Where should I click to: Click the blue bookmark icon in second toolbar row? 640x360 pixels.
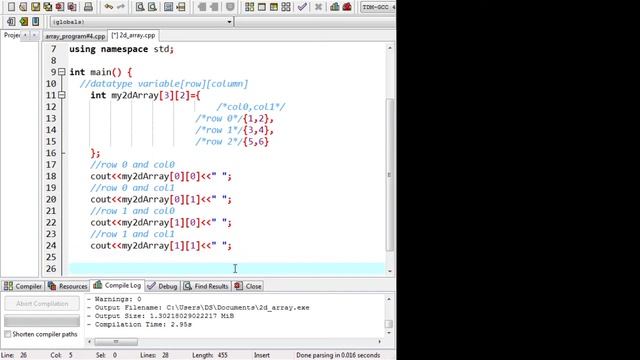tap(36, 21)
